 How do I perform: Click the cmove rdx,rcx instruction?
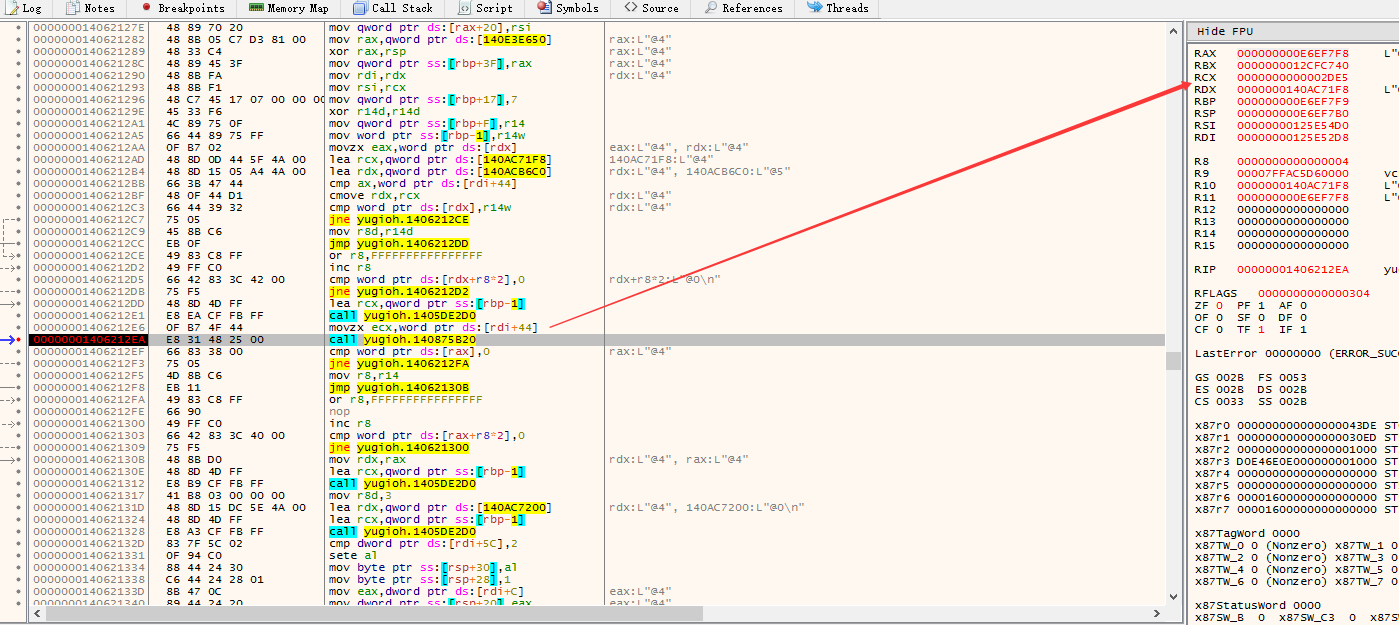371,195
